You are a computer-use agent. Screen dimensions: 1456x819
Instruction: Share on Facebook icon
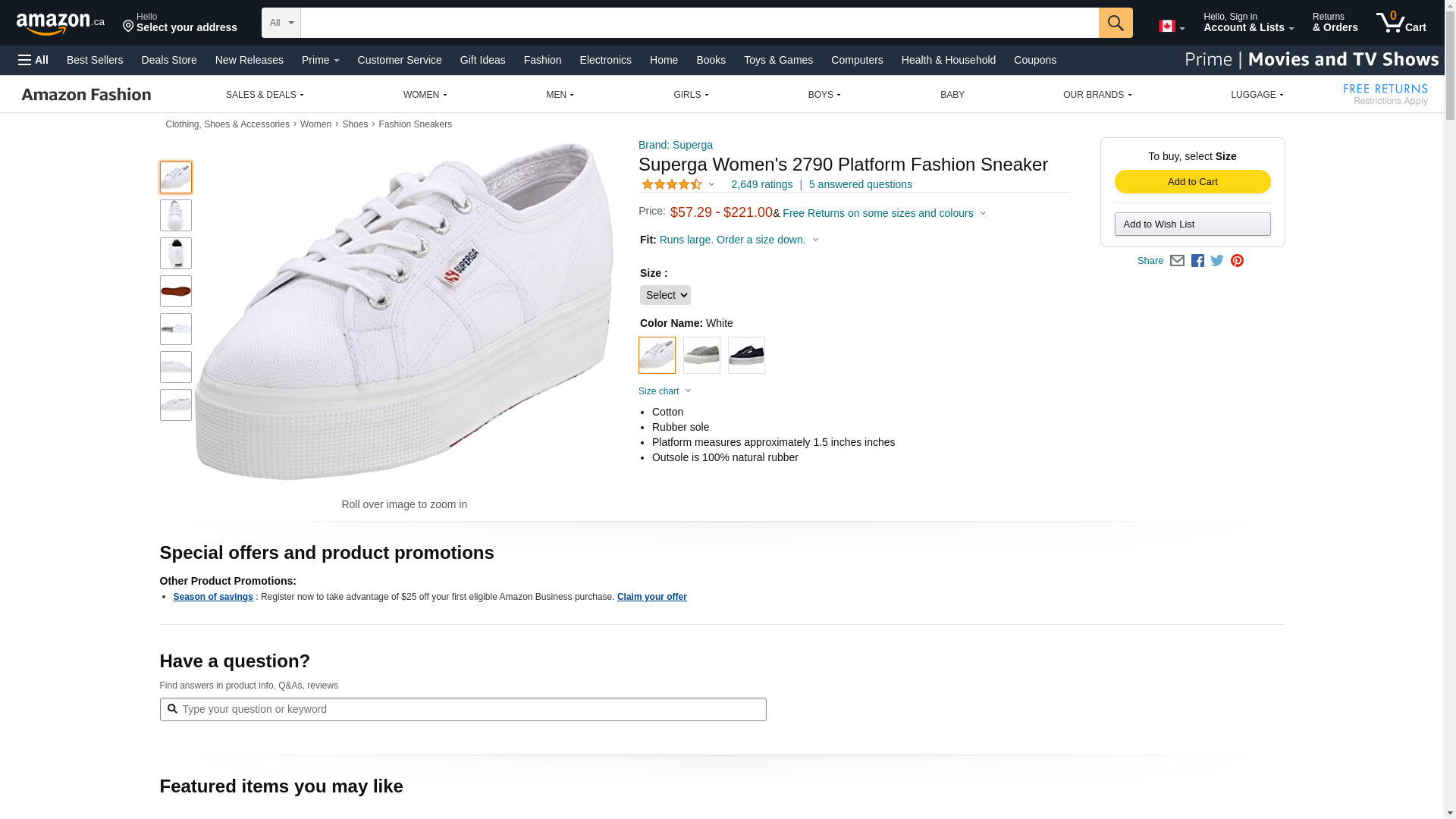coord(1197,261)
